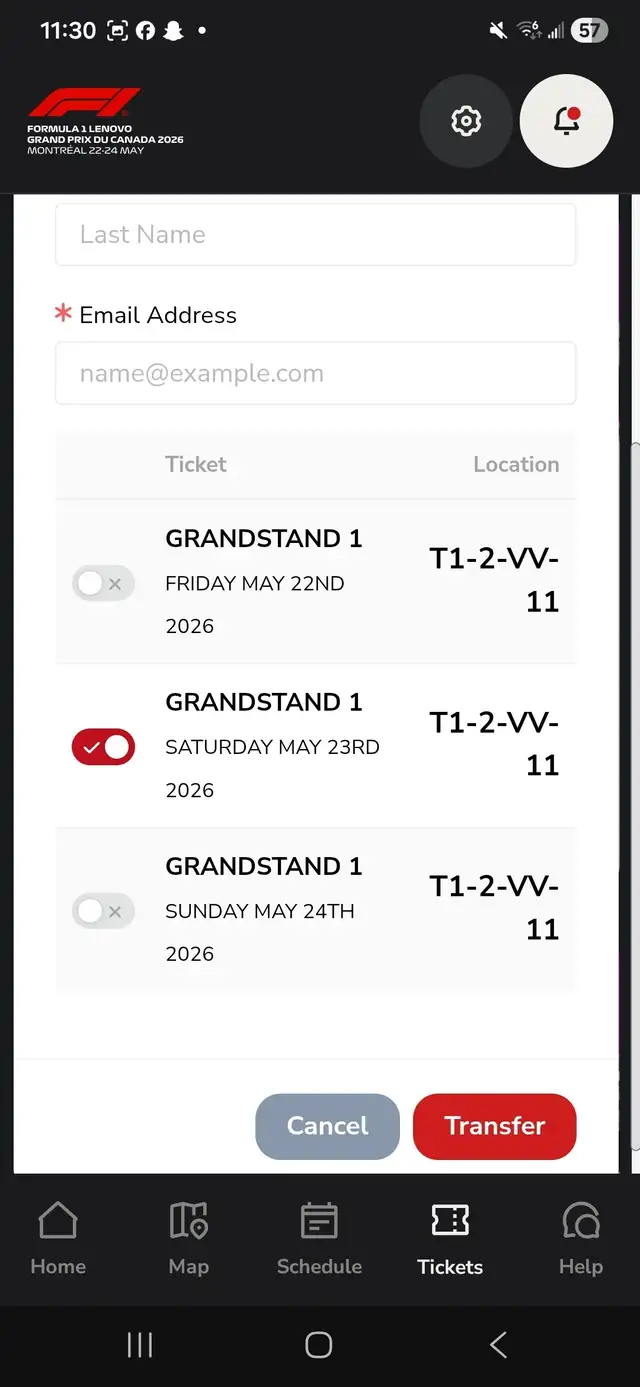Screen dimensions: 640x1387
Task: Cancel the ticket transfer
Action: 327,1126
